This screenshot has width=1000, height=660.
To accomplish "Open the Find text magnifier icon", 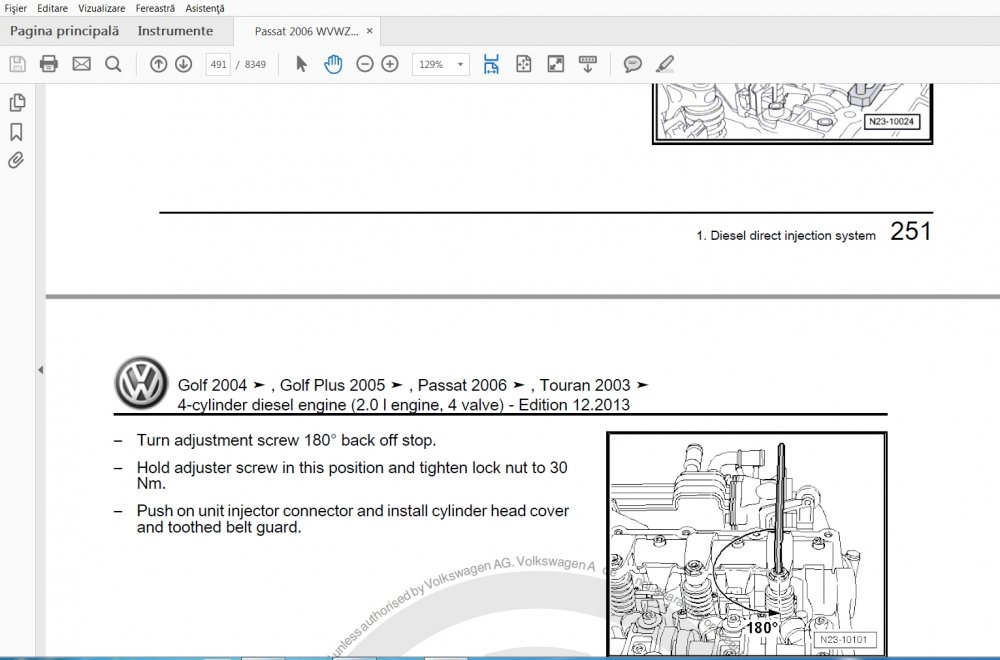I will tap(114, 64).
